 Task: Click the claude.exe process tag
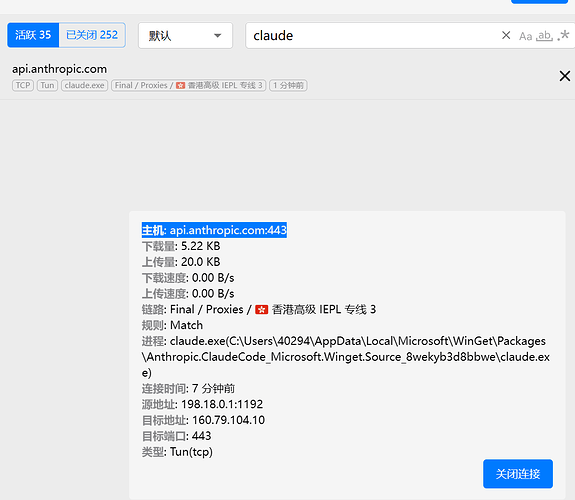pyautogui.click(x=84, y=85)
